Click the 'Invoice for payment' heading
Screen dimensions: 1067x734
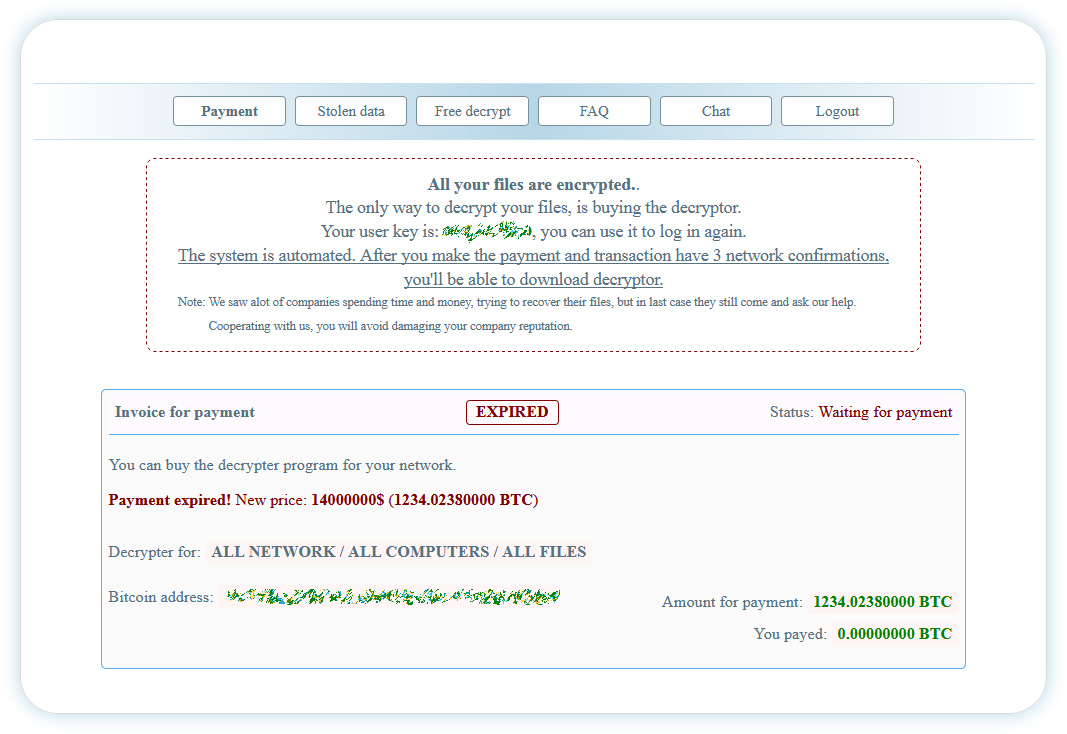[x=185, y=412]
